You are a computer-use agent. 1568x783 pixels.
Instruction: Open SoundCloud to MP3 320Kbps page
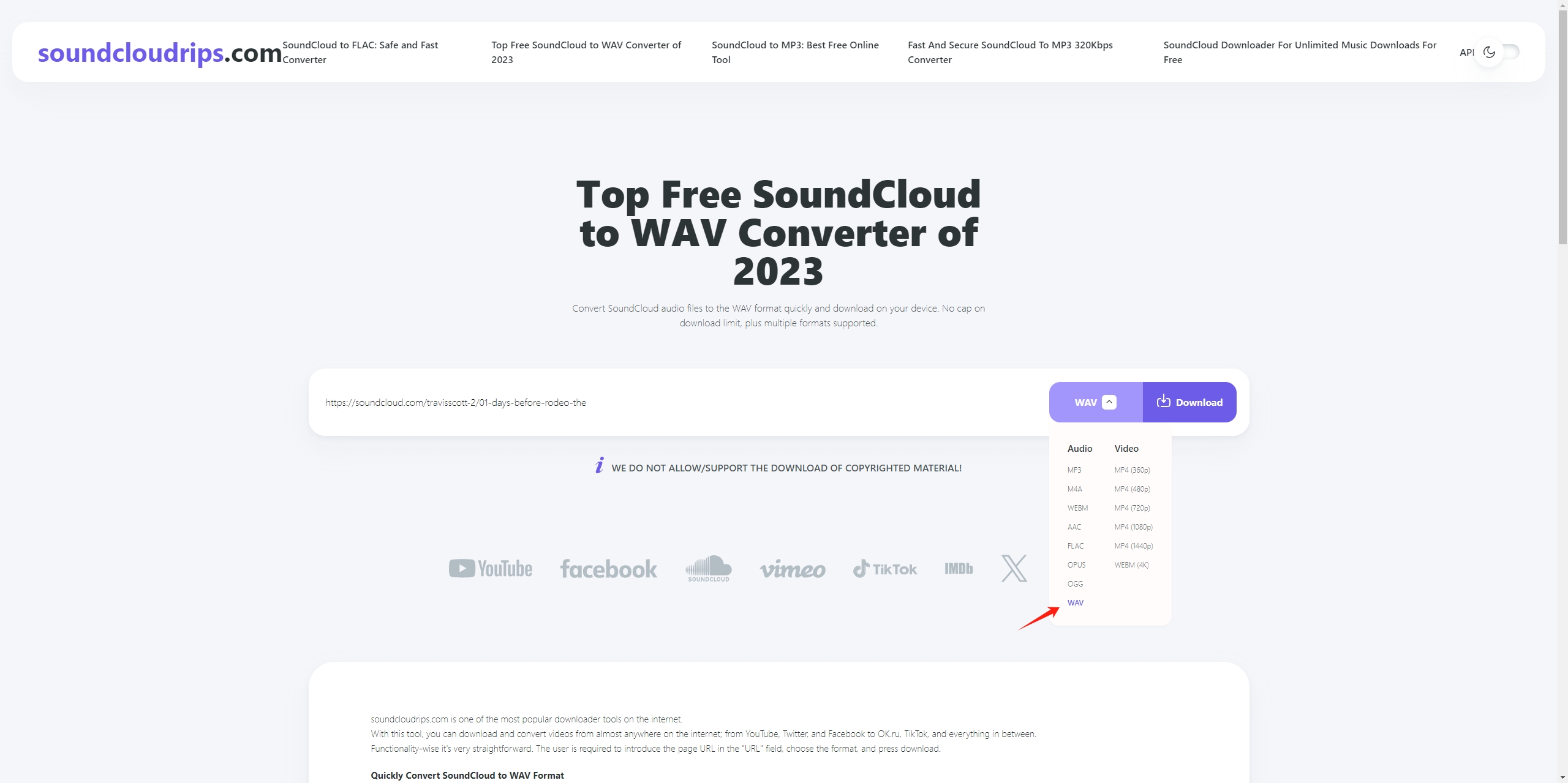[x=1010, y=51]
